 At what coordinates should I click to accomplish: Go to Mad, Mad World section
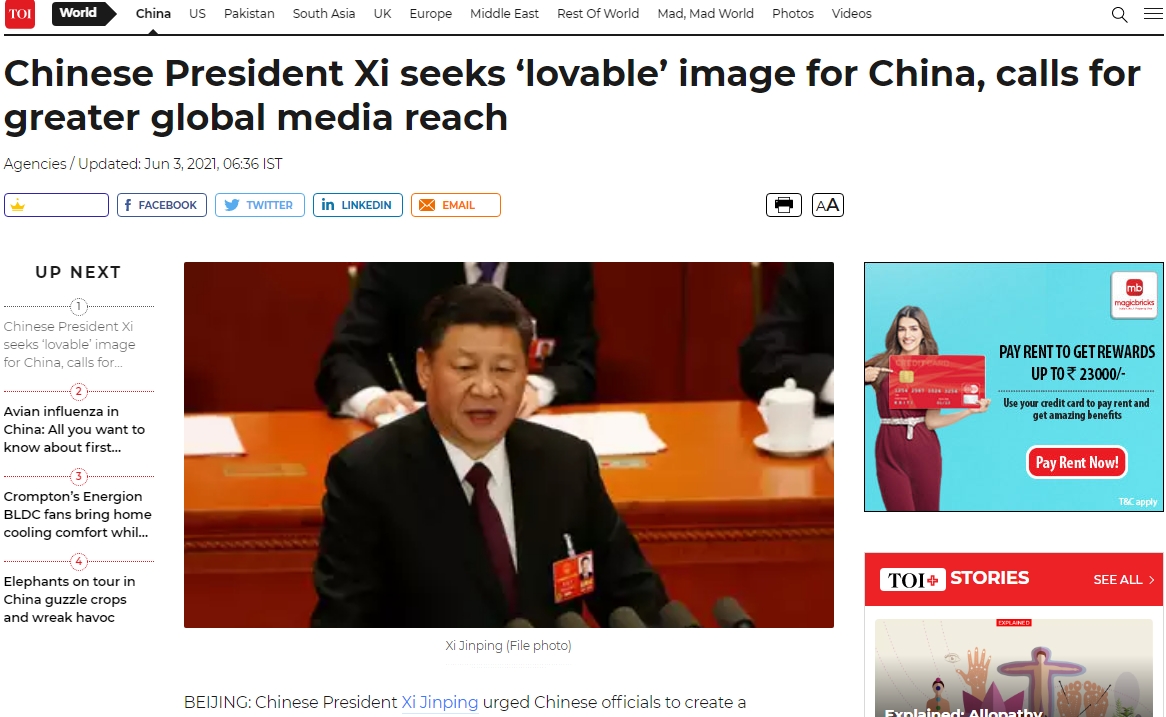point(706,13)
